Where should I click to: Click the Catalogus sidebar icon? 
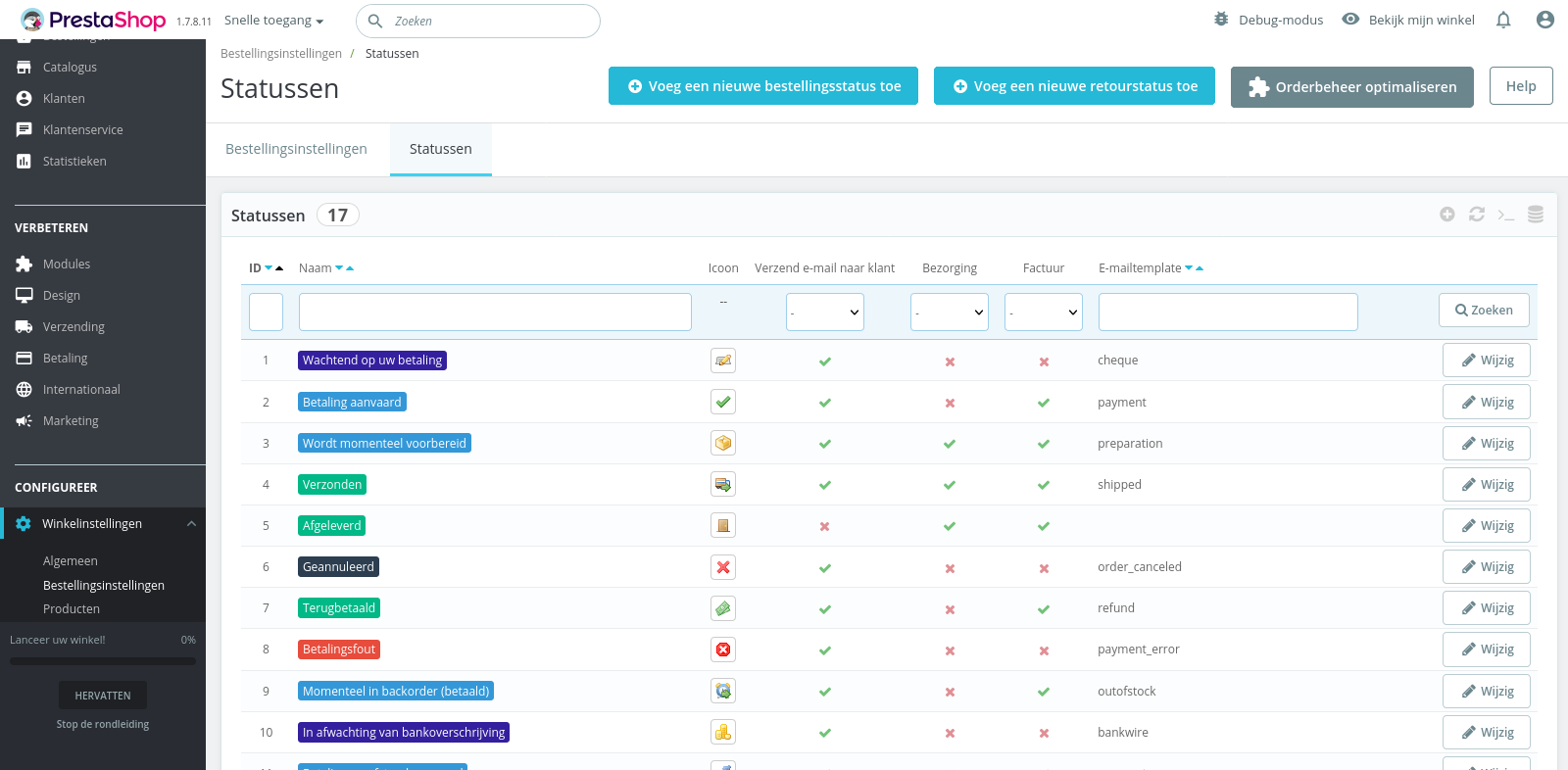[x=24, y=68]
